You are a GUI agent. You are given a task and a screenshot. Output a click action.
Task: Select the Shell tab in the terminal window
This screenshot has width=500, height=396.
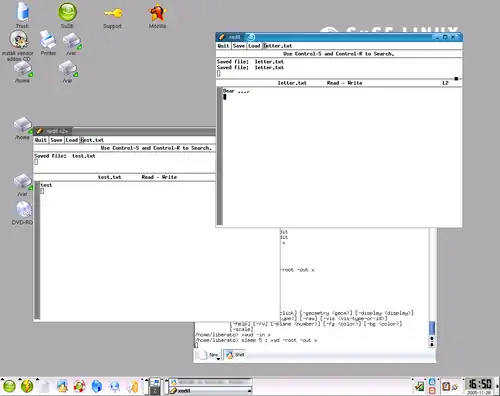pyautogui.click(x=235, y=355)
